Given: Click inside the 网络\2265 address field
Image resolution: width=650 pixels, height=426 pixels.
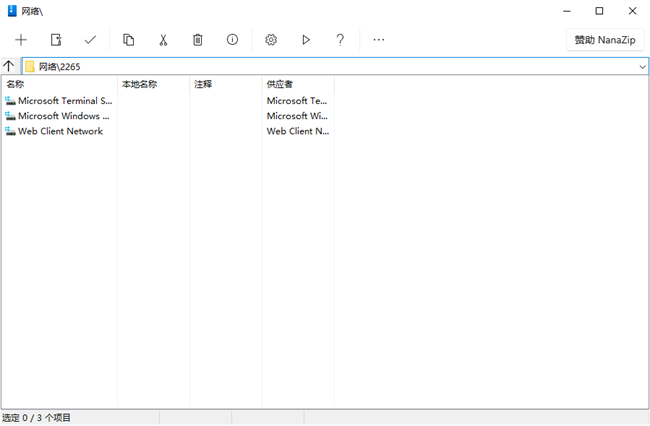Looking at the screenshot, I should click(330, 67).
